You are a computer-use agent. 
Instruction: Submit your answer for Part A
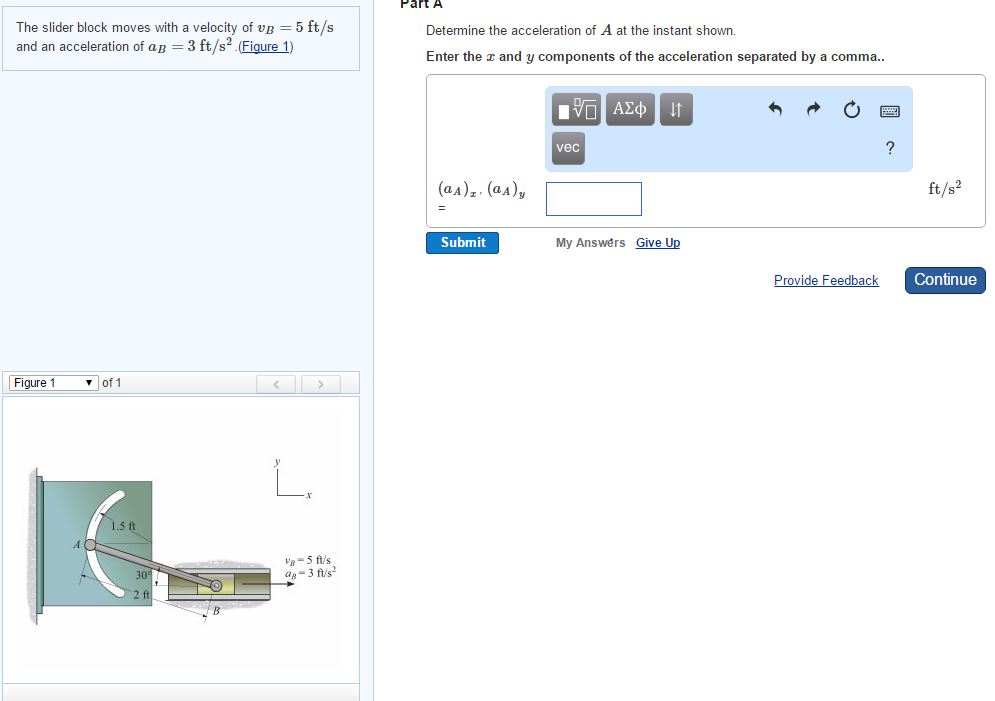[x=462, y=242]
